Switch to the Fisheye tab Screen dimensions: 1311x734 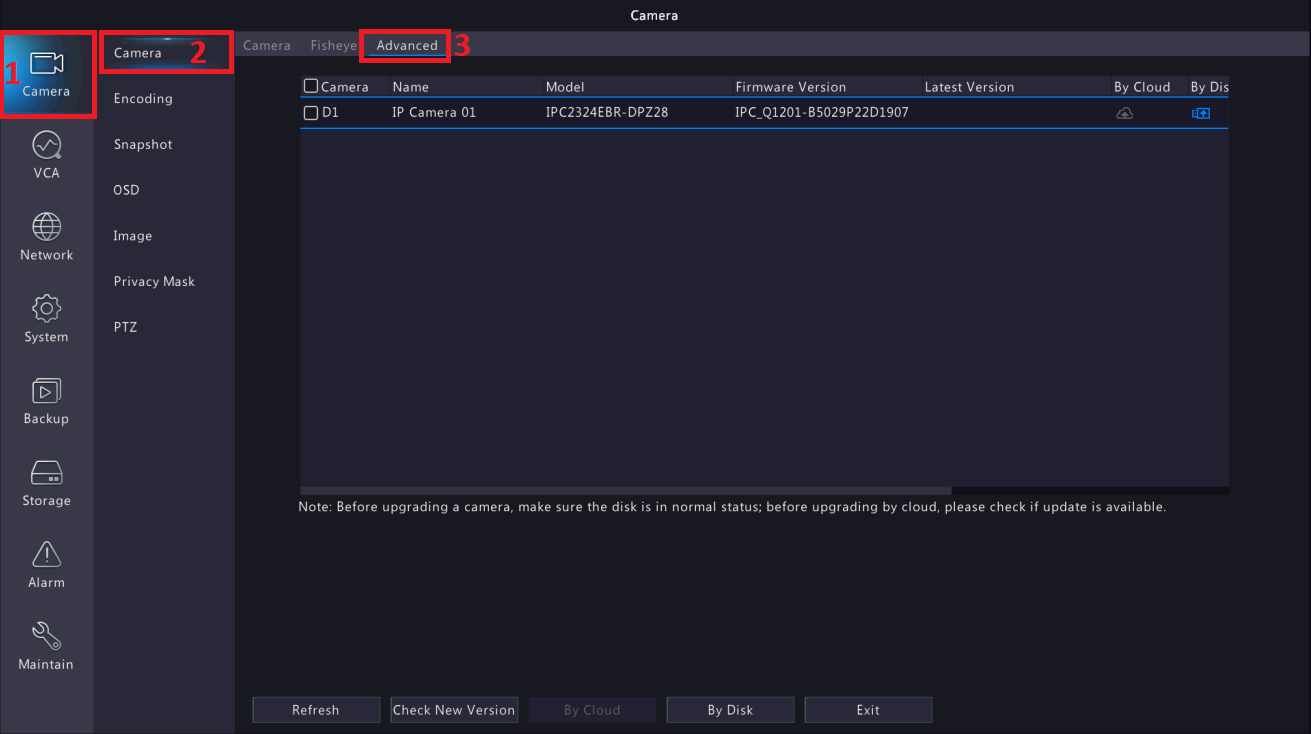[x=333, y=46]
